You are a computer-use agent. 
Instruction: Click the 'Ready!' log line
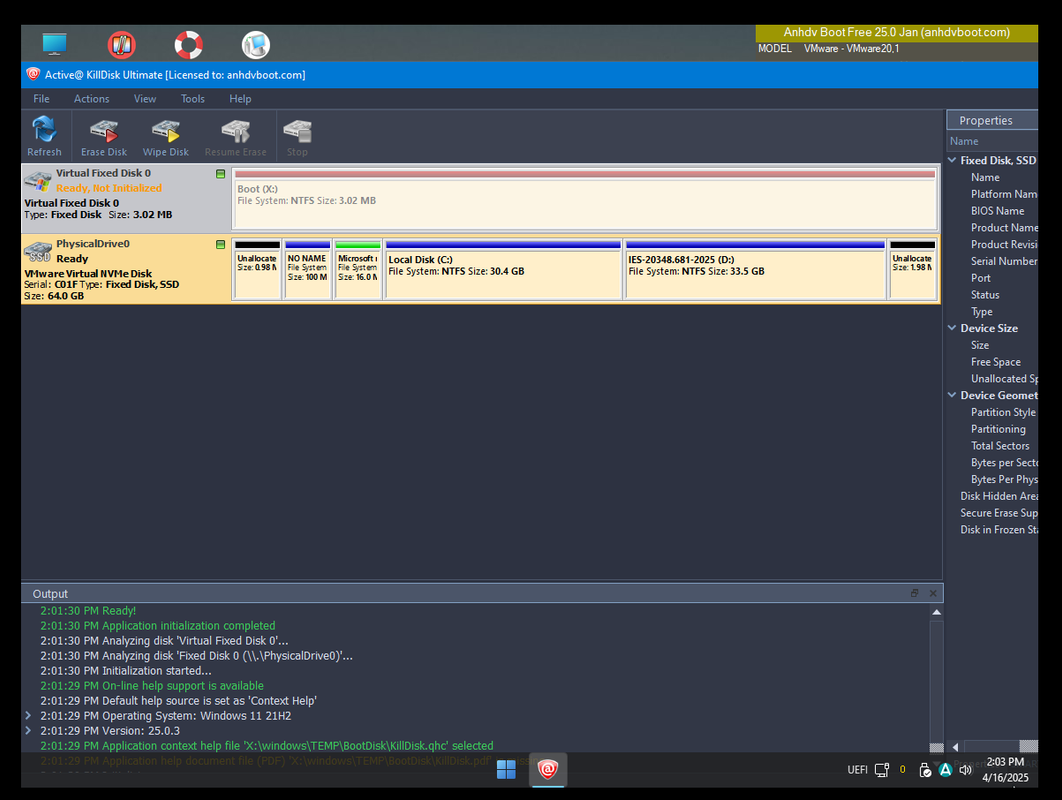point(88,610)
